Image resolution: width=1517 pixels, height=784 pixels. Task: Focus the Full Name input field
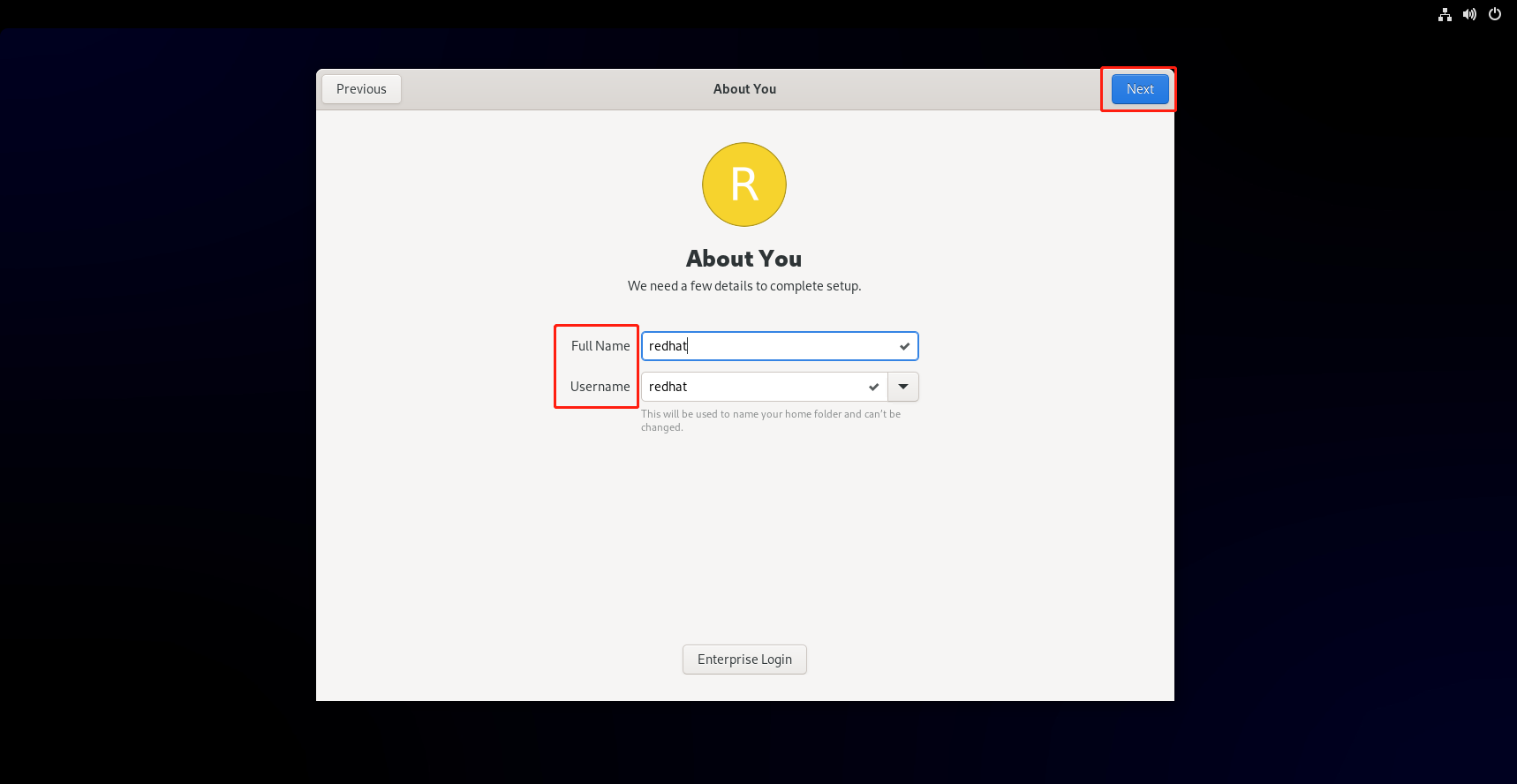780,346
